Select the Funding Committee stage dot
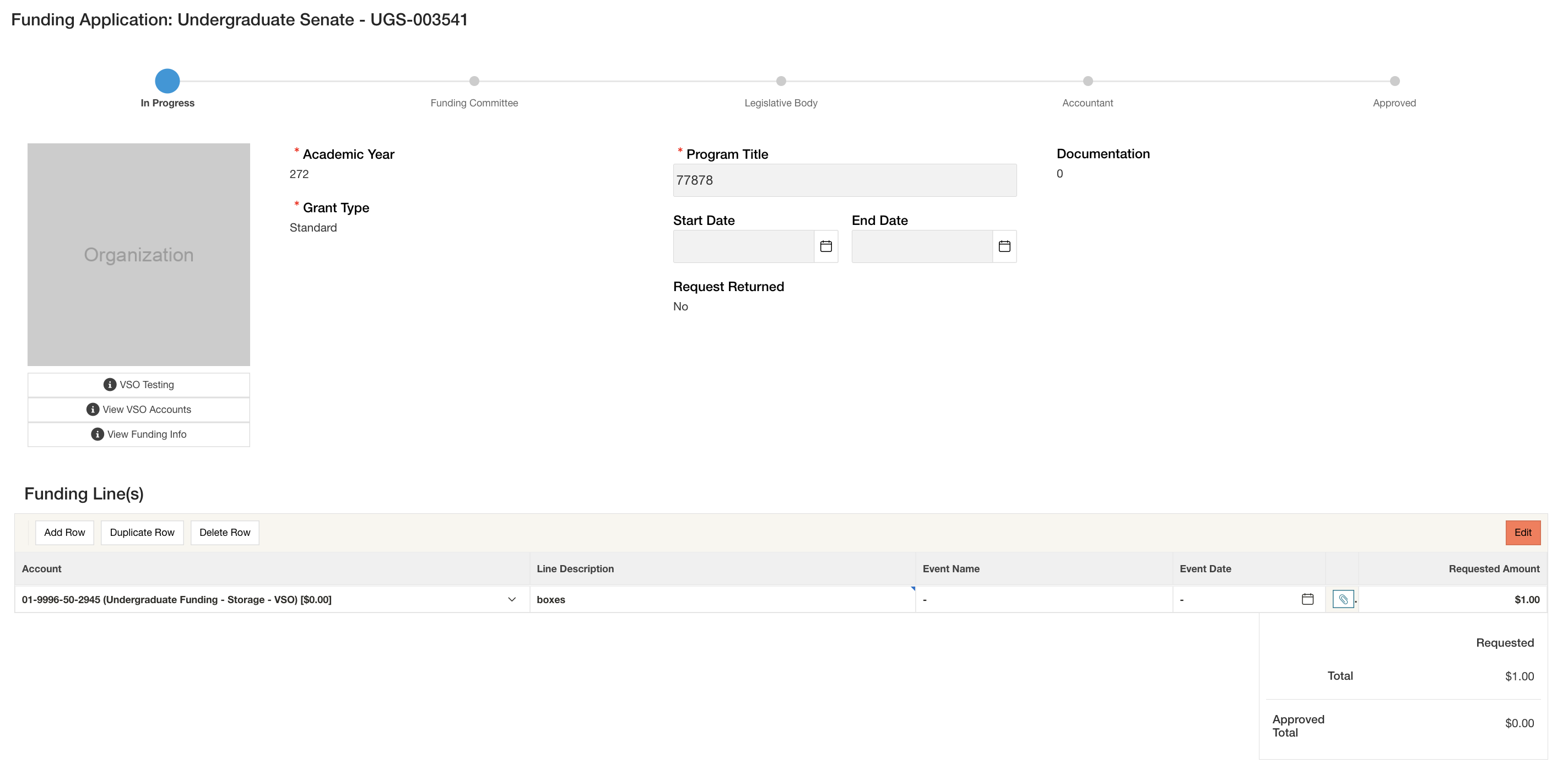The width and height of the screenshot is (1568, 763). 474,81
